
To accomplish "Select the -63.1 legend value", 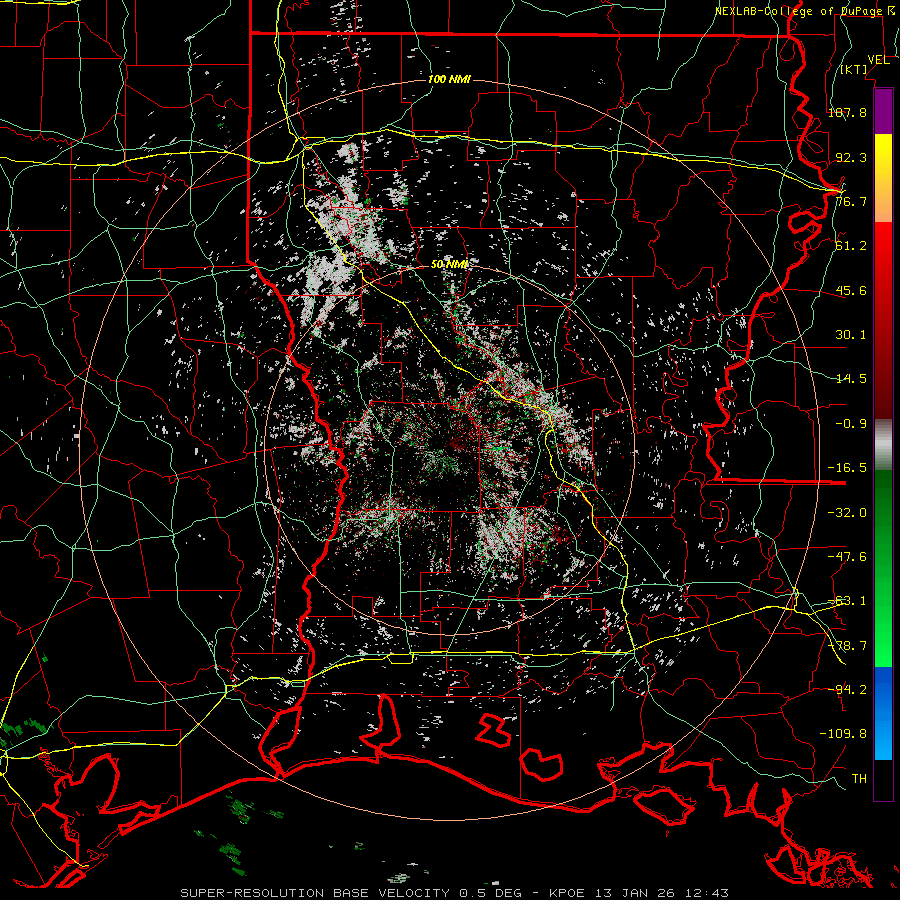I will tap(847, 601).
